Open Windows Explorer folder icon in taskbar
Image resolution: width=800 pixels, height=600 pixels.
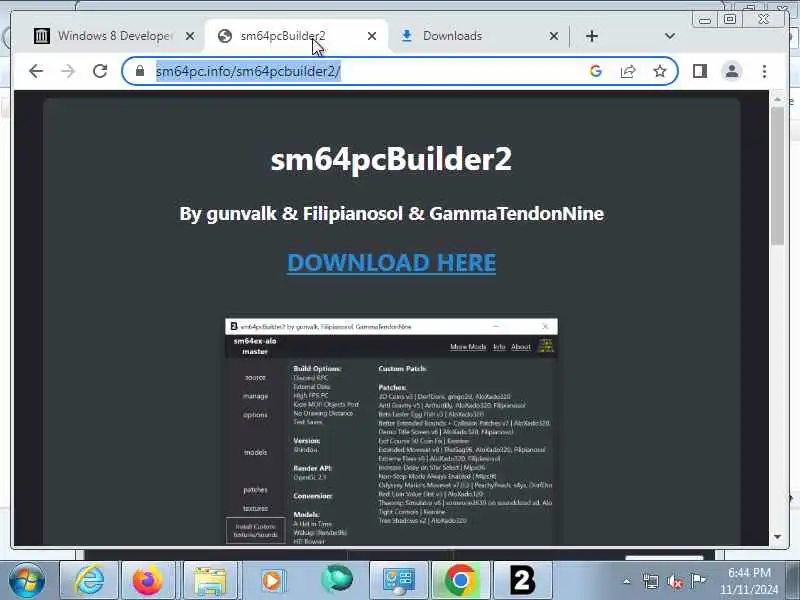coord(210,580)
